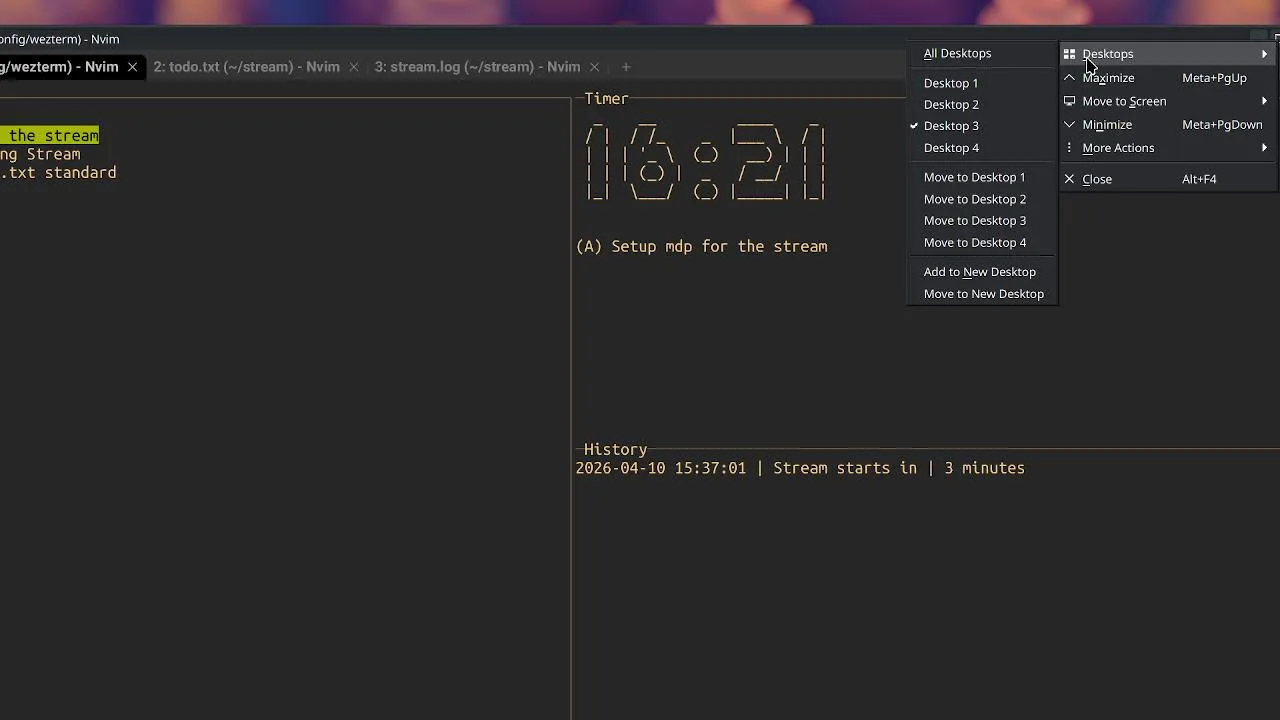Click '3 minutes' in history row

984,468
